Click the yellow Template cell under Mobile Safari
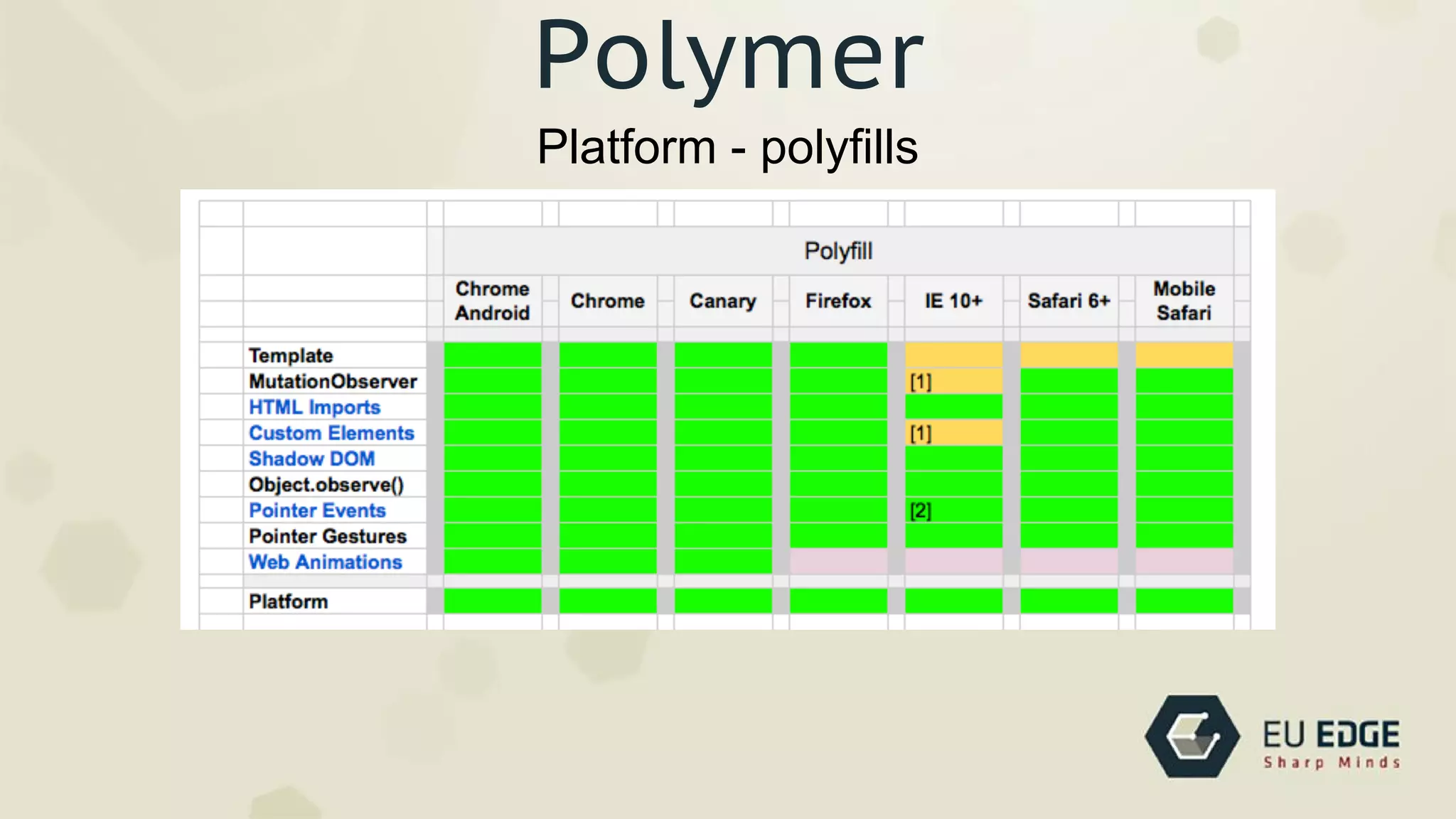 pyautogui.click(x=1184, y=355)
